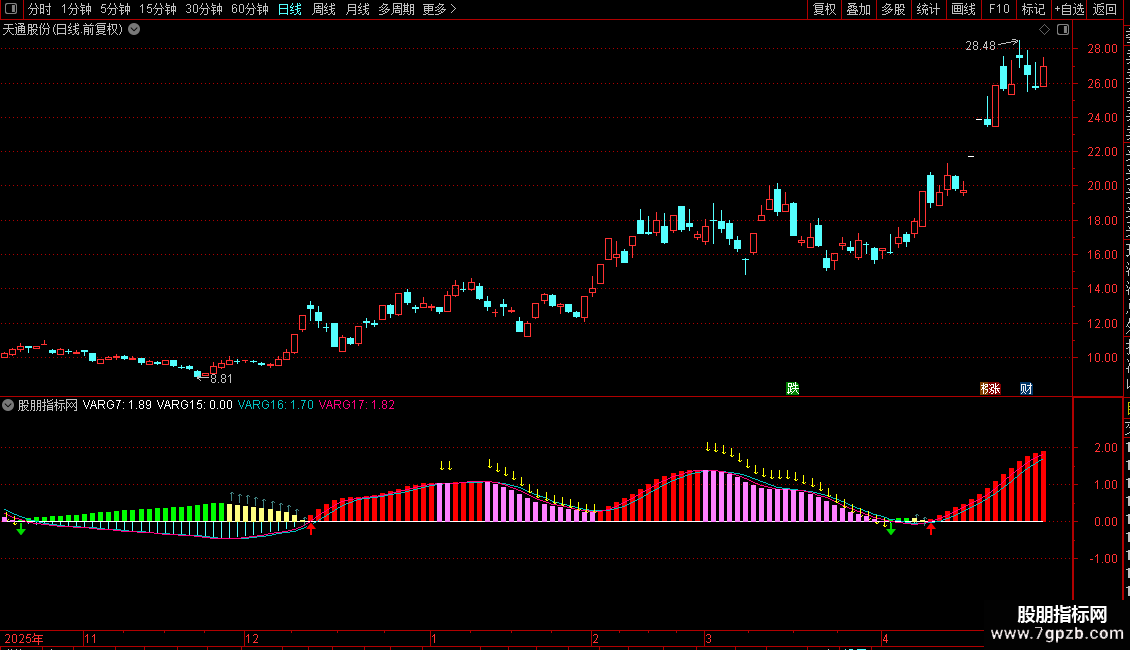Viewport: 1130px width, 650px height.
Task: Open the 复权 adjustment button
Action: pos(824,9)
